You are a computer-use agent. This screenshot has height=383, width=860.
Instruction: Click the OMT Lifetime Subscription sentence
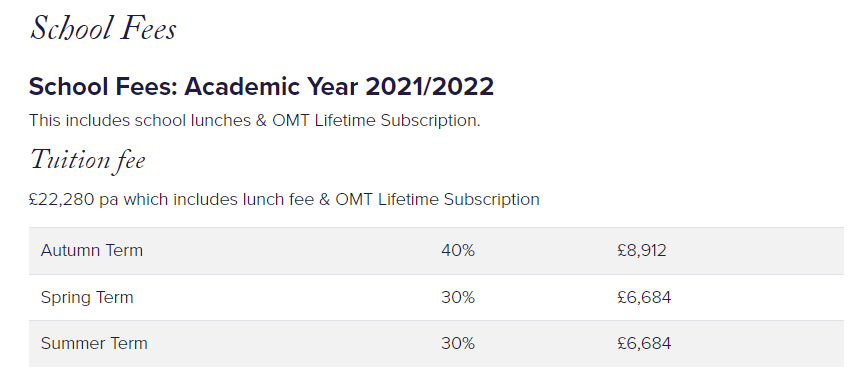pos(254,120)
